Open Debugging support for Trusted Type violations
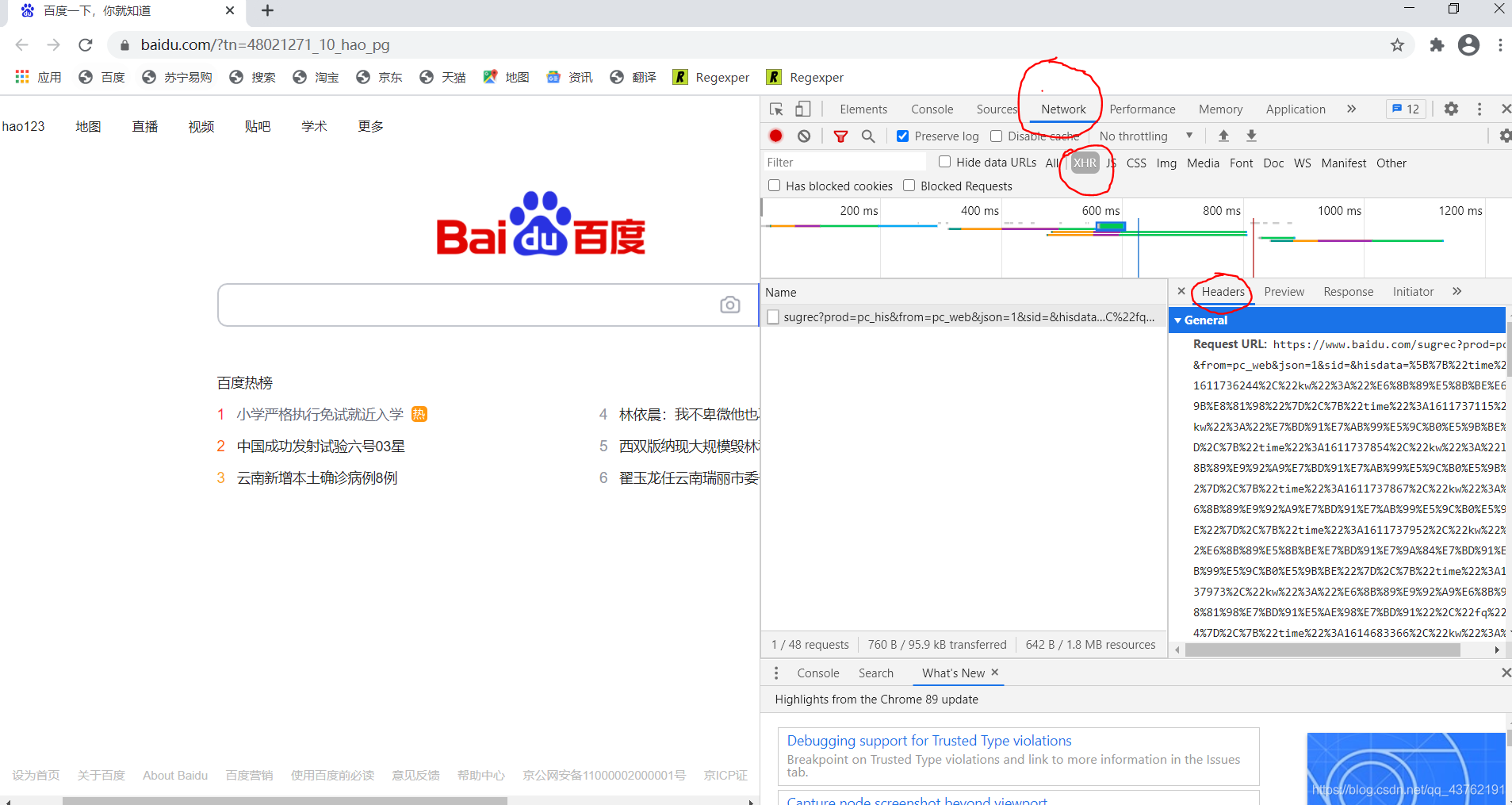Image resolution: width=1512 pixels, height=805 pixels. 929,741
